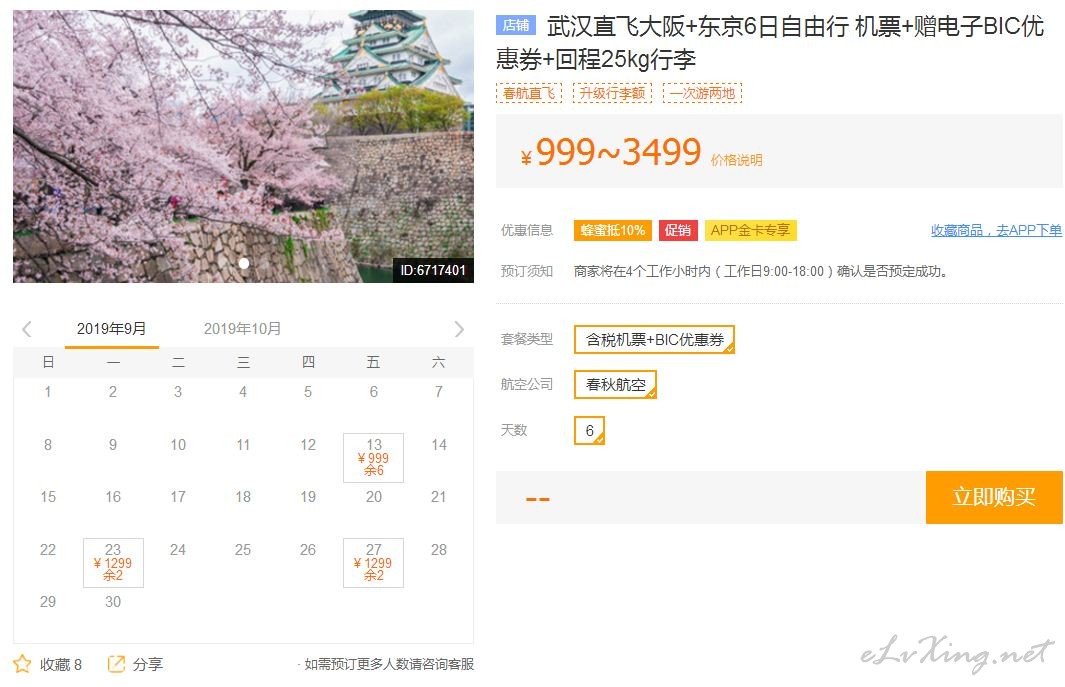Image resolution: width=1065 pixels, height=687 pixels.
Task: Select September 13 priced ¥999
Action: [x=374, y=457]
